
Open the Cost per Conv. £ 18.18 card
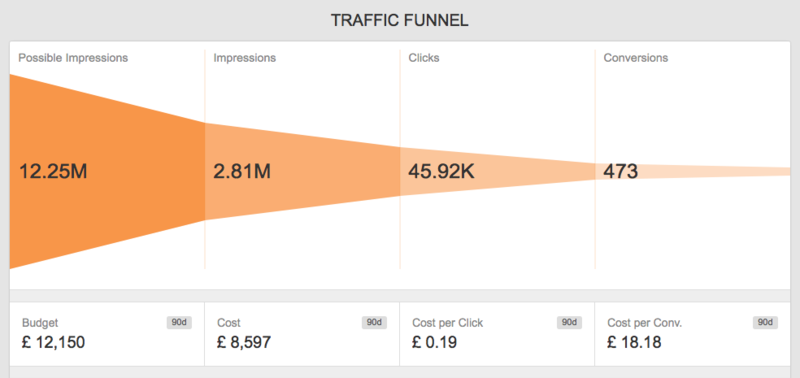tap(693, 334)
